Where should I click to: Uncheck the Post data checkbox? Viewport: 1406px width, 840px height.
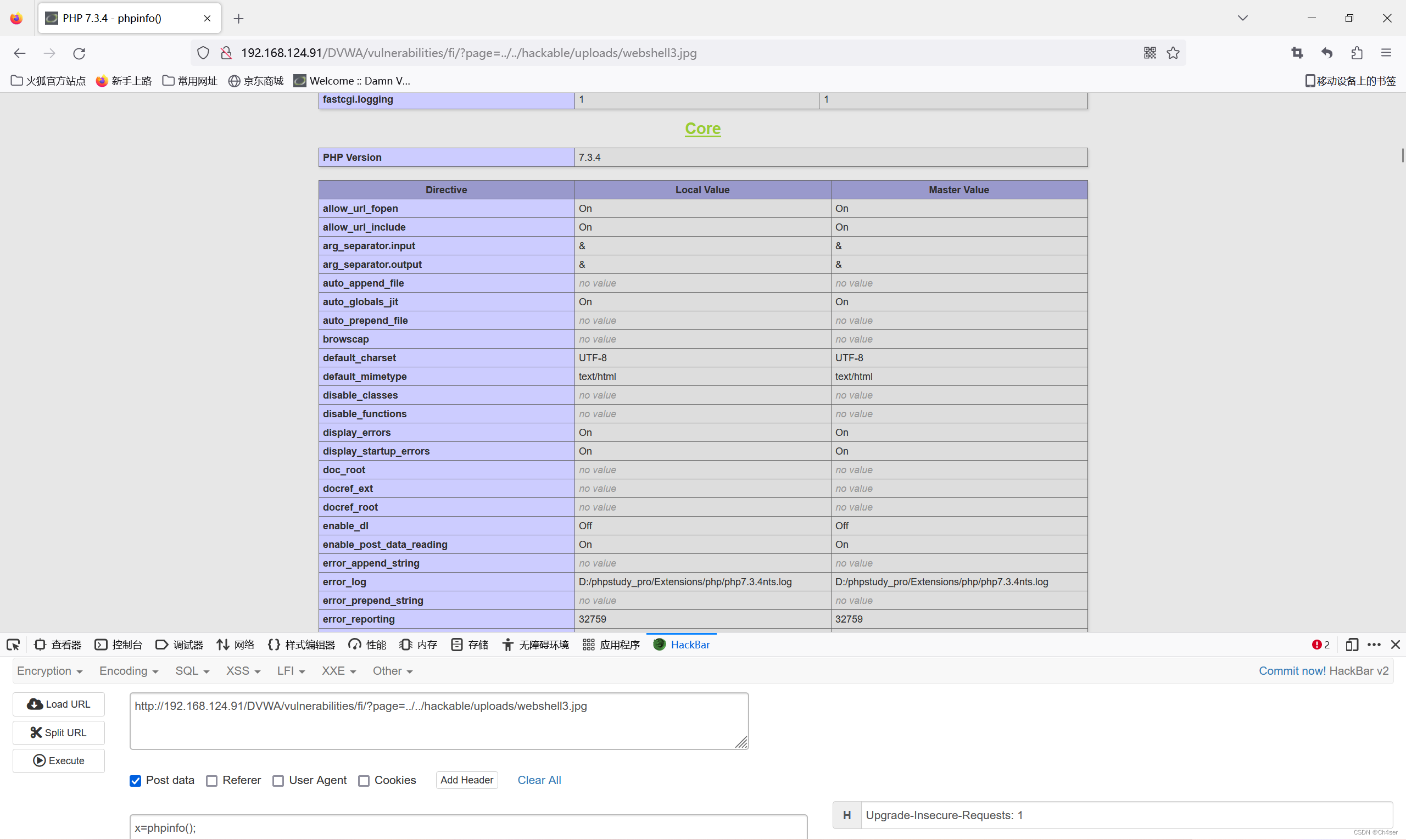[135, 781]
